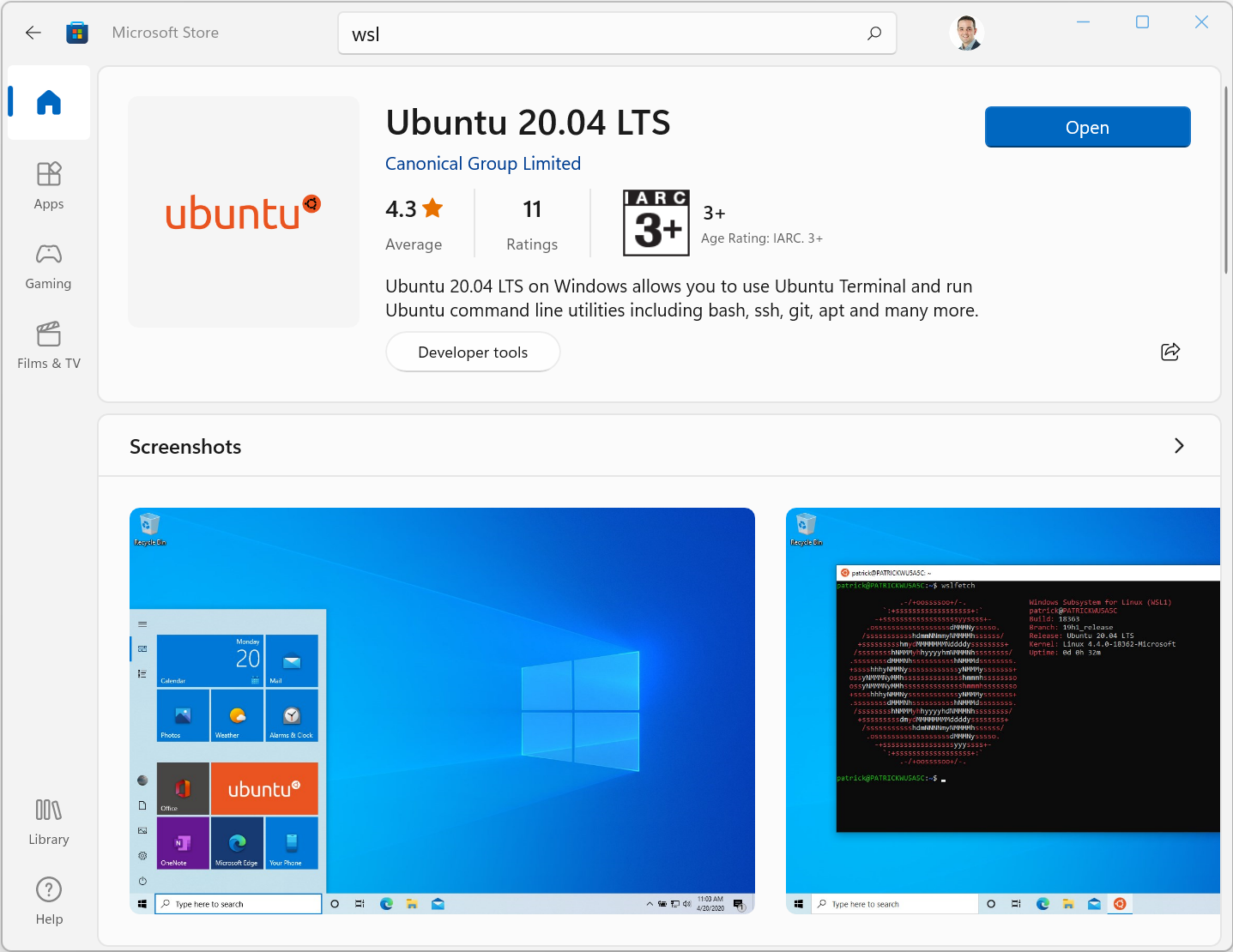Open the Gaming section

click(x=49, y=266)
